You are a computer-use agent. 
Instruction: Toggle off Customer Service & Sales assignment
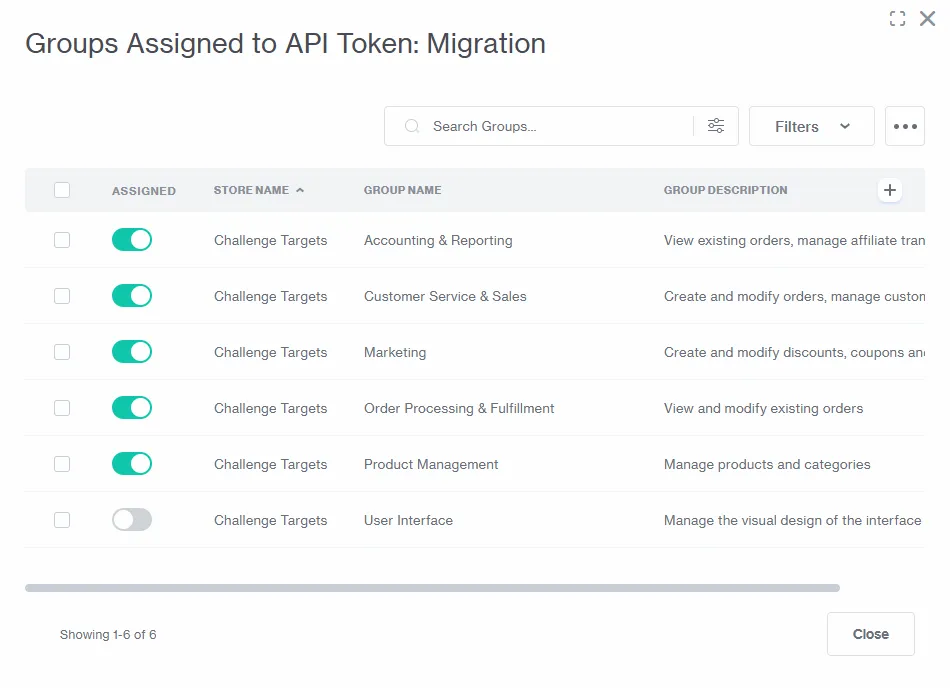point(131,296)
